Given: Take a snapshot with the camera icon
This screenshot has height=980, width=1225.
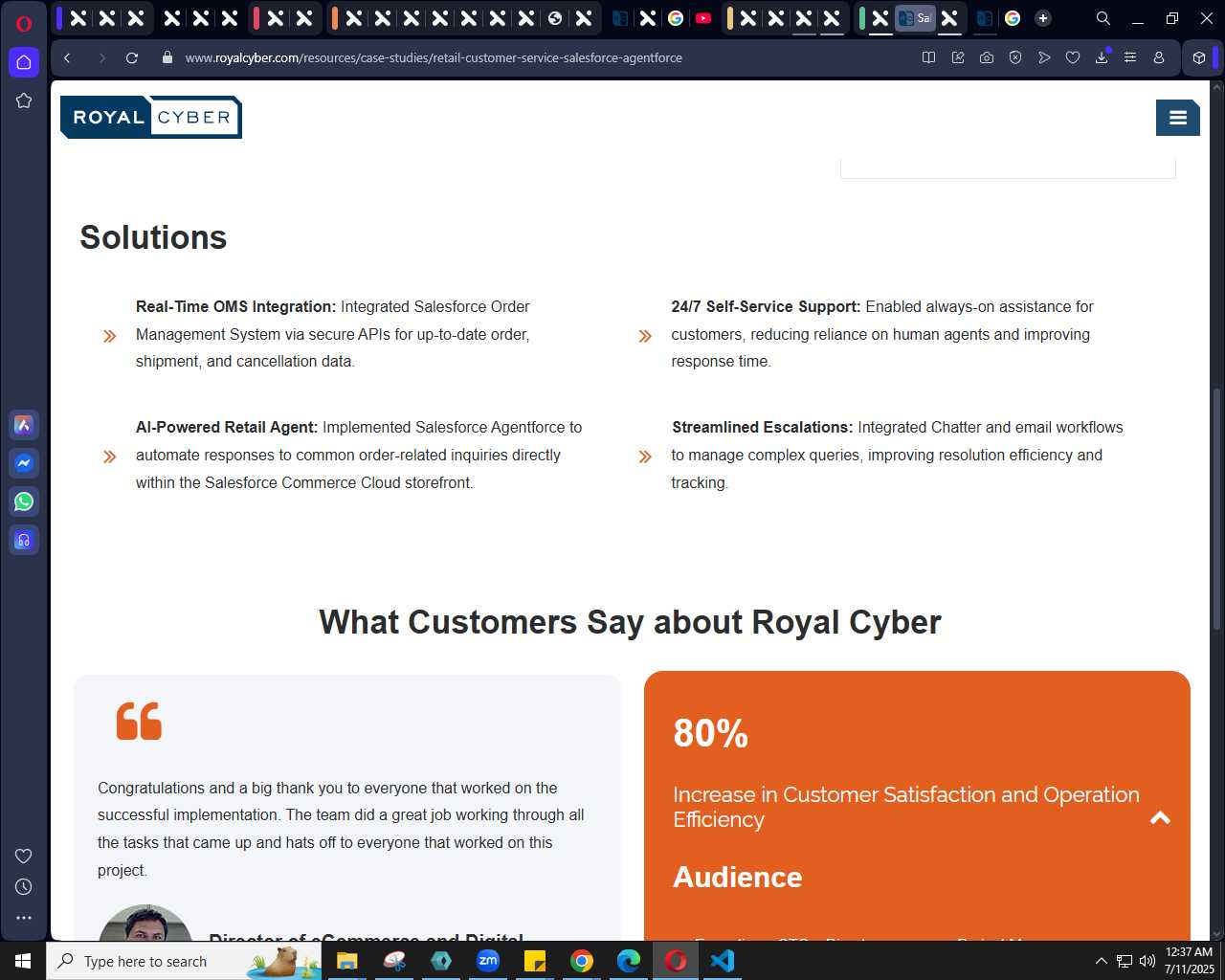Looking at the screenshot, I should [x=987, y=57].
